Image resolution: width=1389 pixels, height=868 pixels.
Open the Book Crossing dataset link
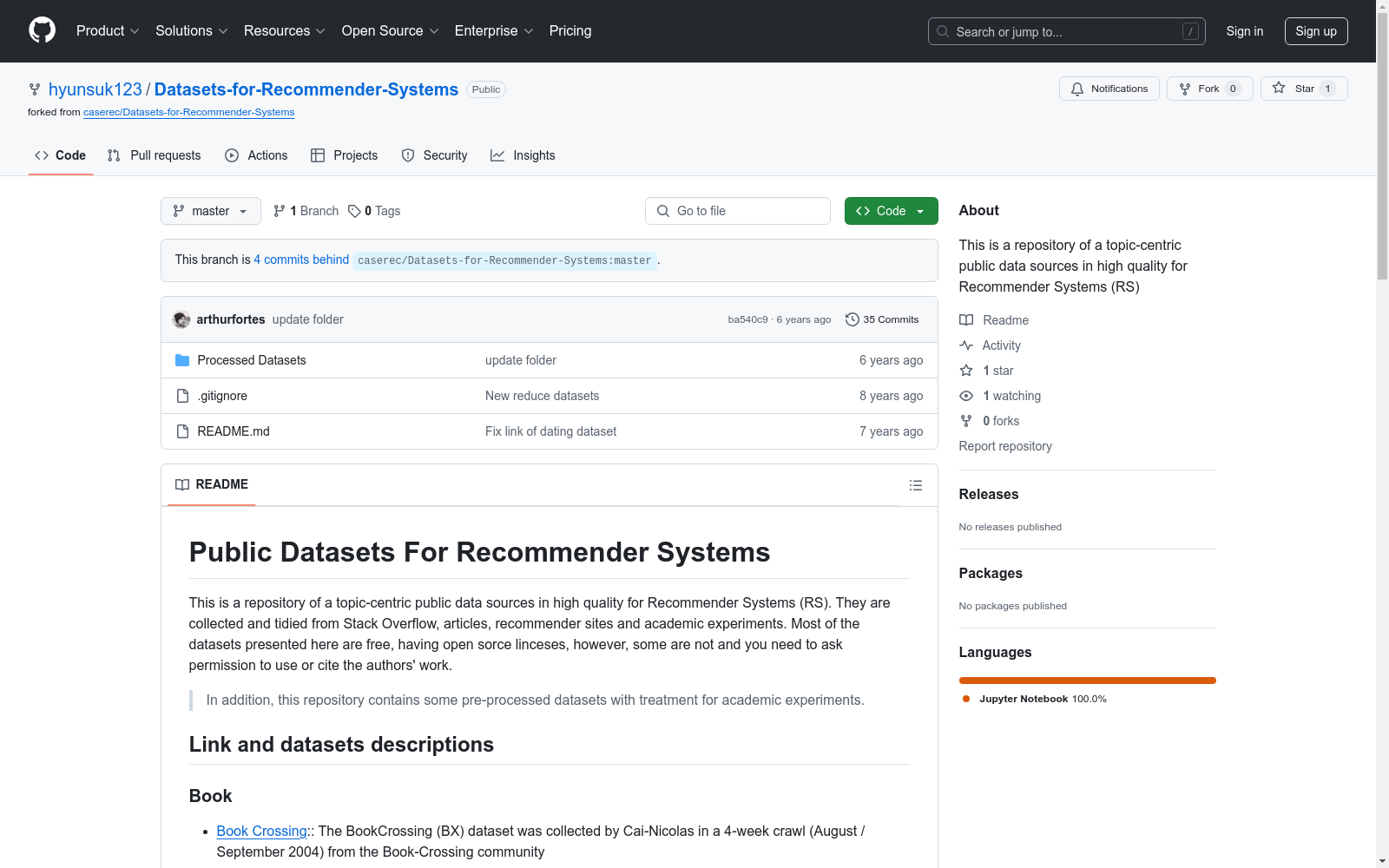pyautogui.click(x=262, y=831)
